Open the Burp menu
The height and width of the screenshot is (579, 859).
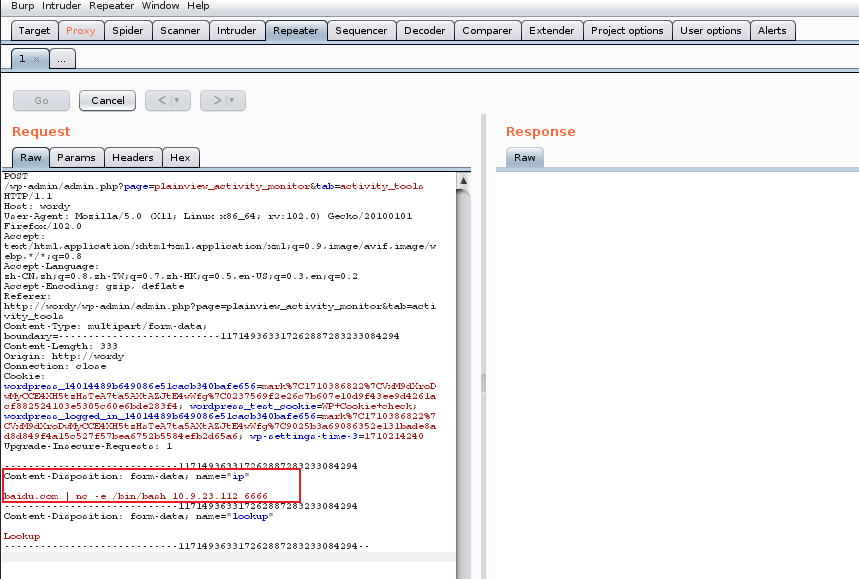coord(22,5)
